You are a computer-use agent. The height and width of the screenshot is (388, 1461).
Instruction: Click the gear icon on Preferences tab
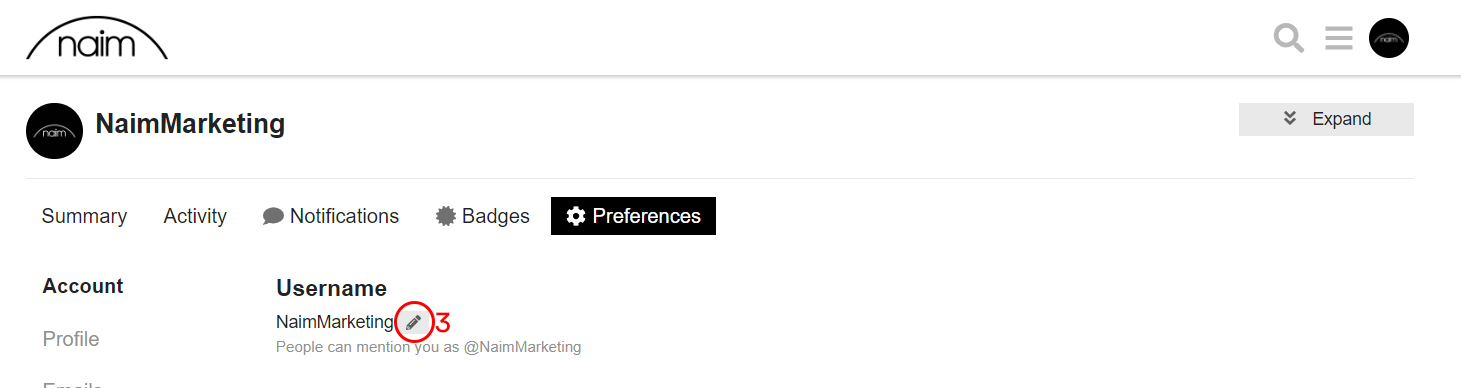point(575,216)
